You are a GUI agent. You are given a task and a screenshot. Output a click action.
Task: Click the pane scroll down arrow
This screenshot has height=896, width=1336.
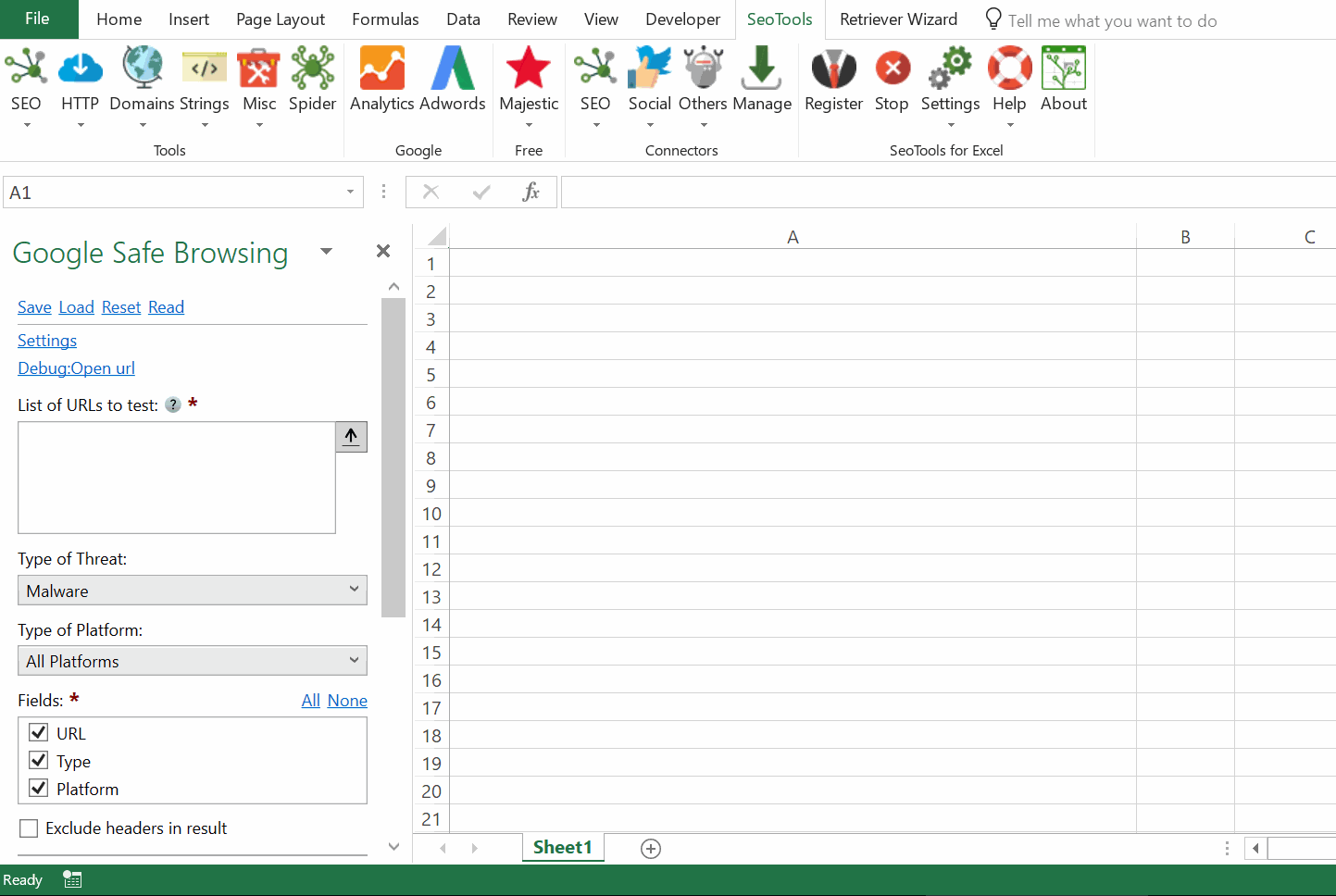click(x=393, y=846)
